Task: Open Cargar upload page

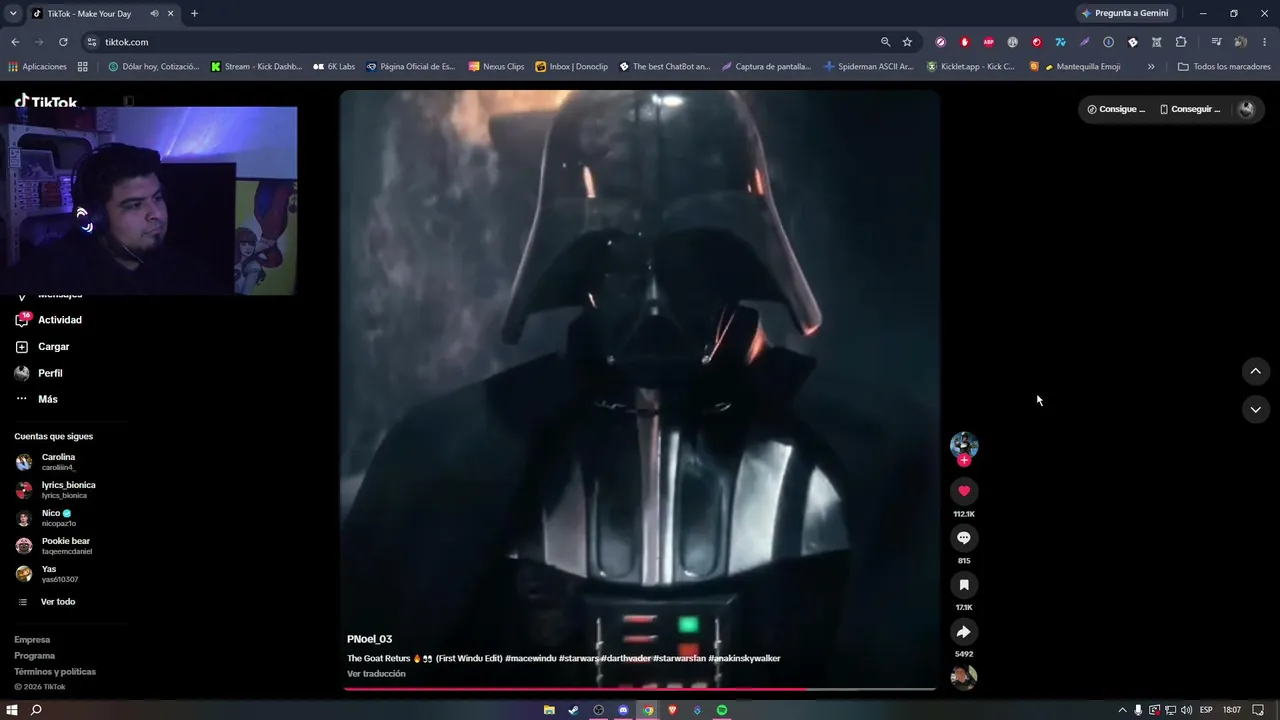Action: 42,347
